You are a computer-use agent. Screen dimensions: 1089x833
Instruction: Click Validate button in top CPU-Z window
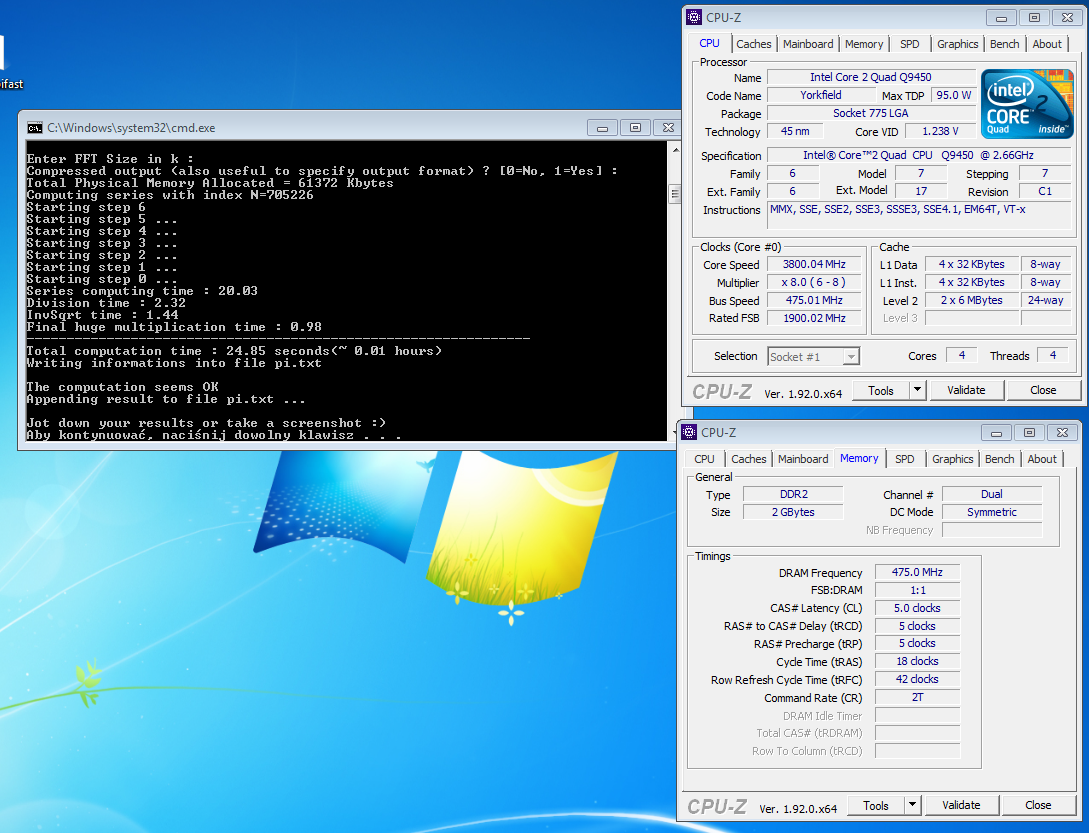tap(966, 390)
